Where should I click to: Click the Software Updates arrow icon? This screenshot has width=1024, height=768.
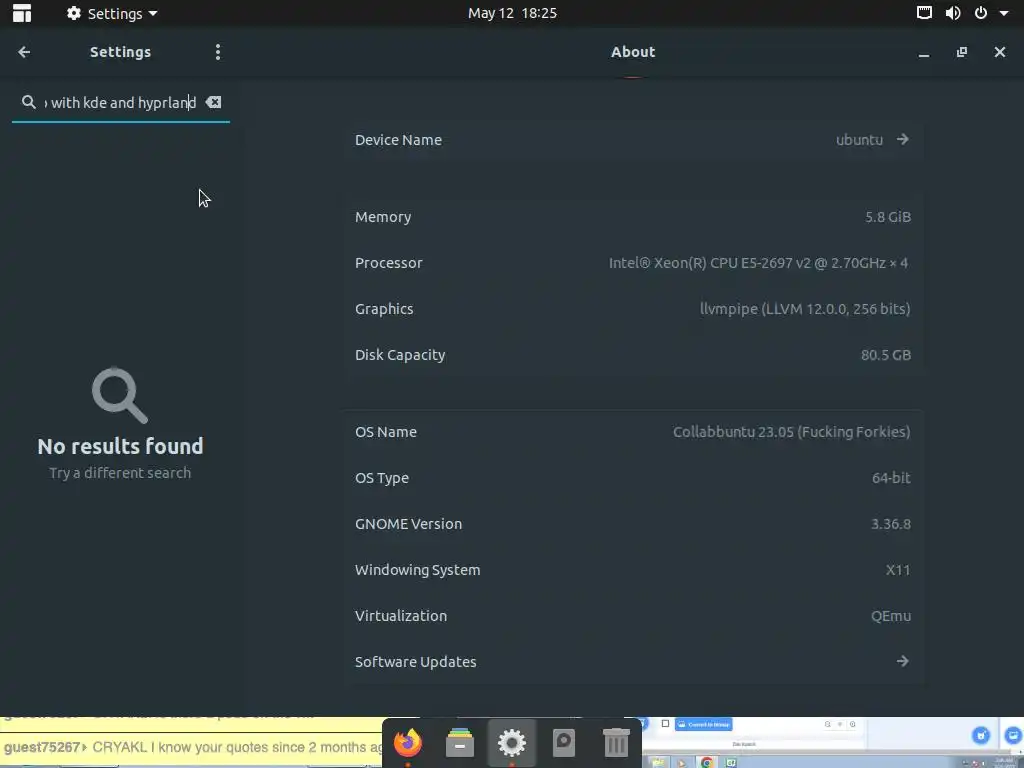point(903,661)
